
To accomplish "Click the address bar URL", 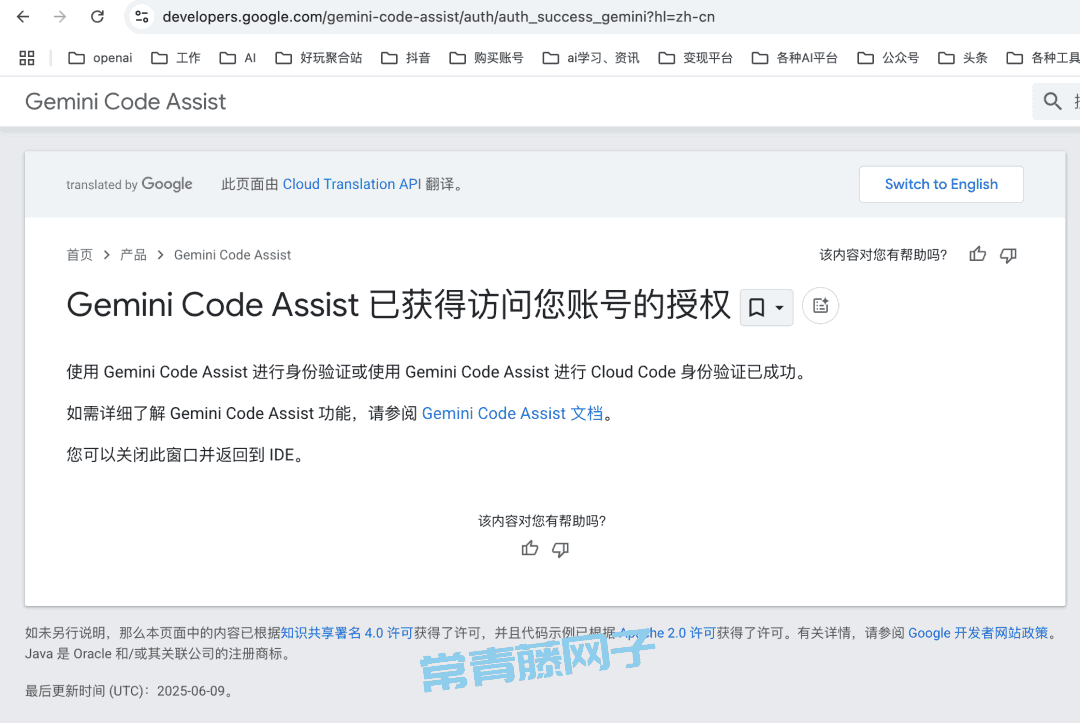I will (x=438, y=17).
